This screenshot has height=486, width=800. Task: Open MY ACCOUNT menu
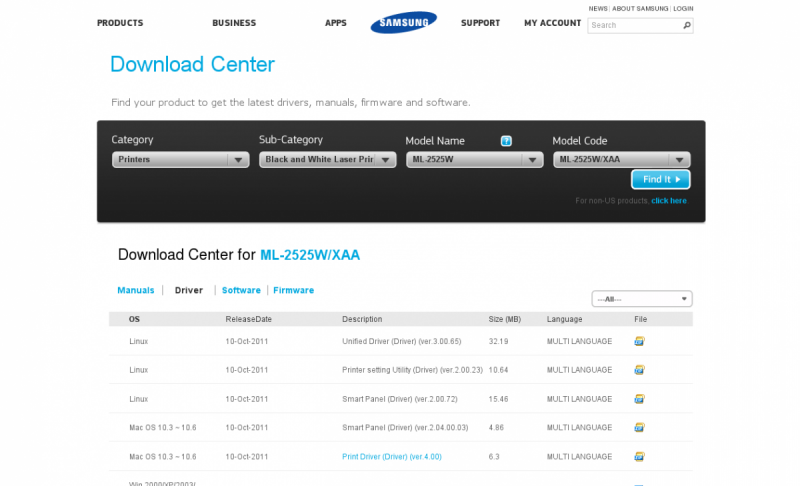(x=553, y=23)
